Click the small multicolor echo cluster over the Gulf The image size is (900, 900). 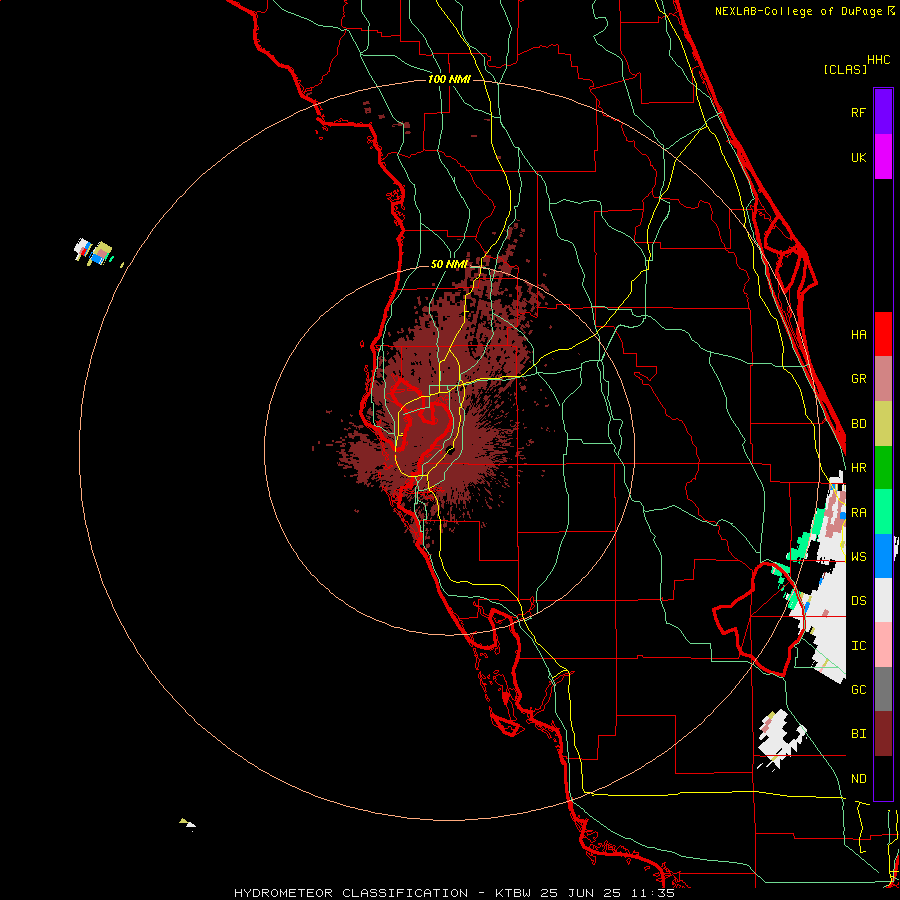94,252
